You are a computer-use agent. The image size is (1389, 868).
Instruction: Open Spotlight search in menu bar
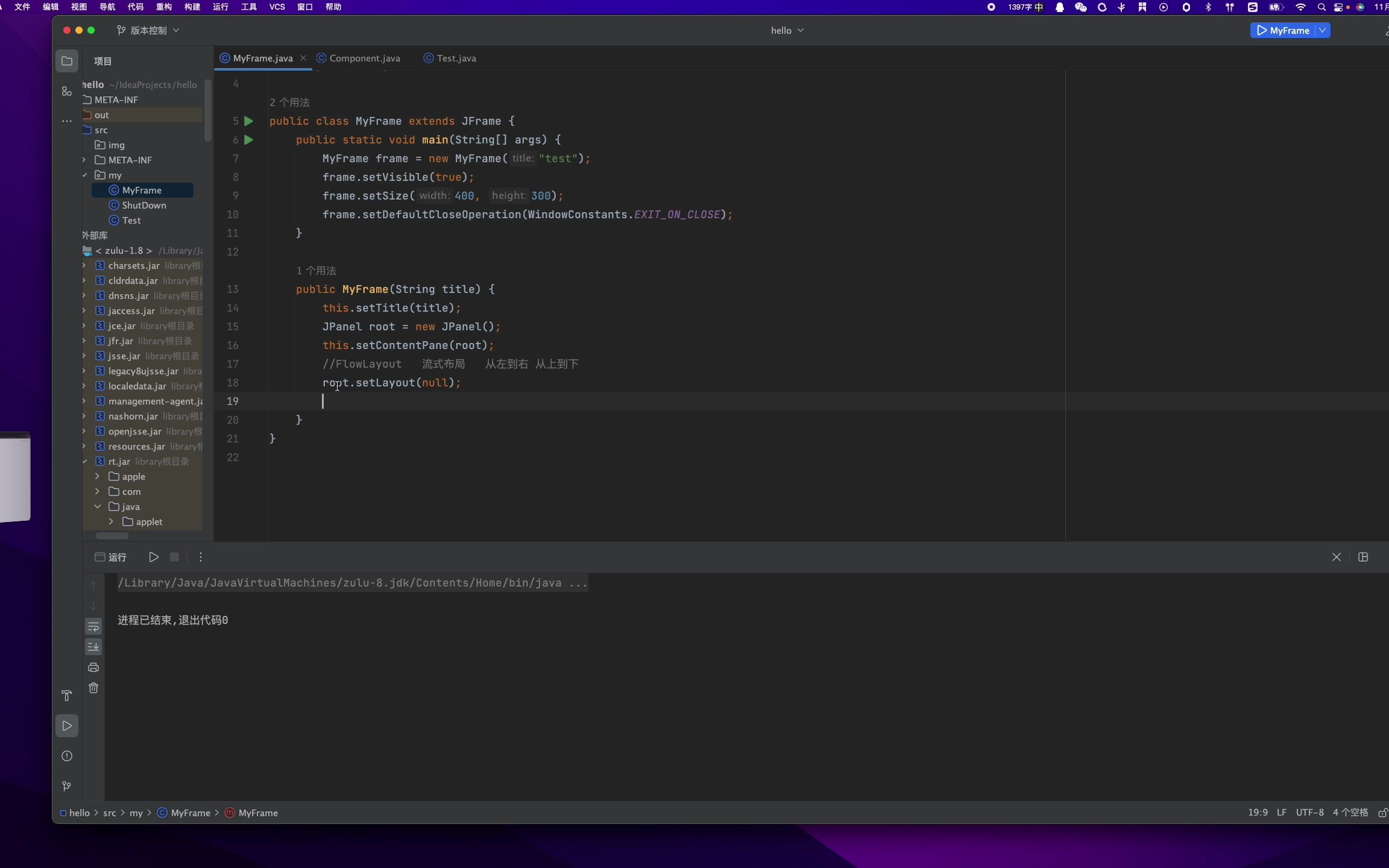[x=1321, y=7]
